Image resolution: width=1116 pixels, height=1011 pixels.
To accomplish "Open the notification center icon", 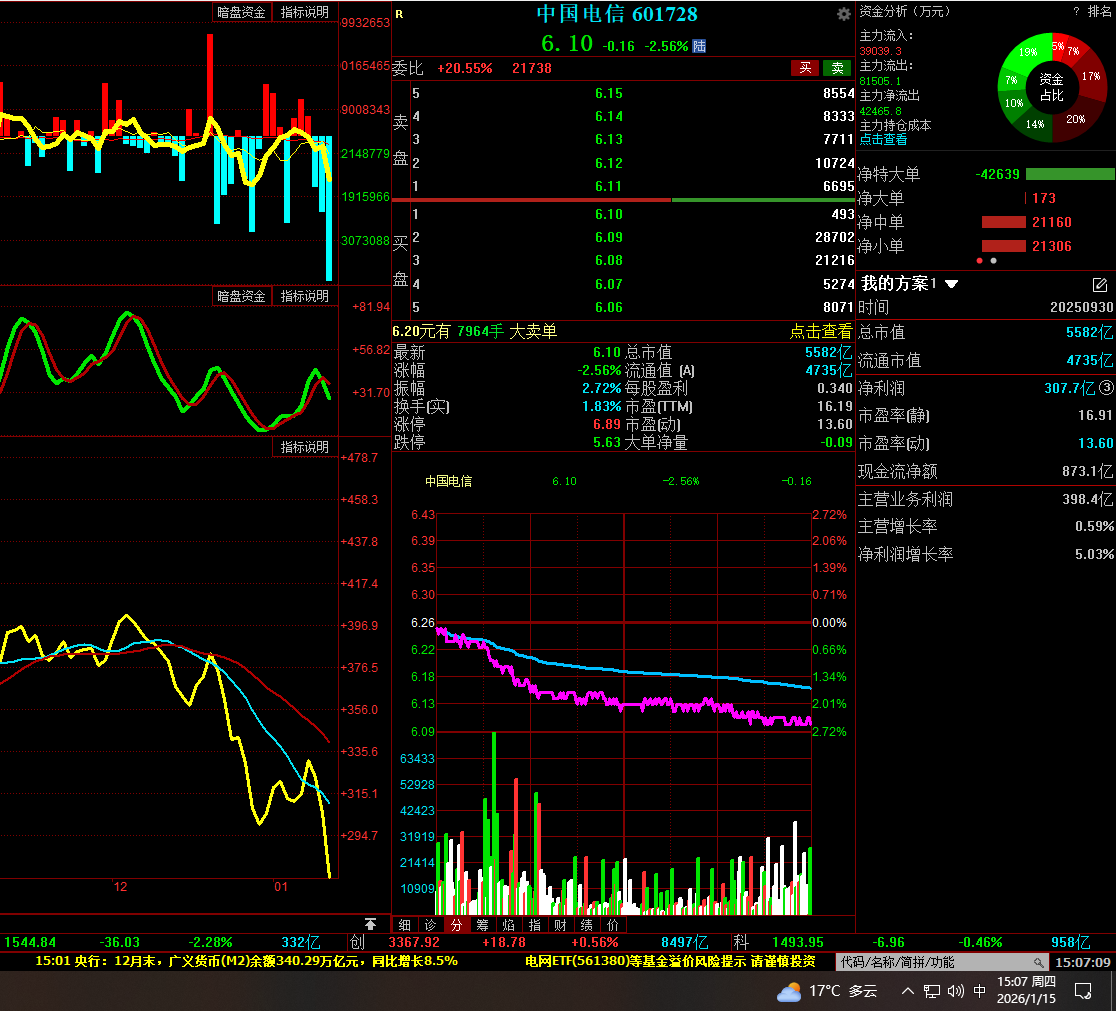I will [1083, 991].
